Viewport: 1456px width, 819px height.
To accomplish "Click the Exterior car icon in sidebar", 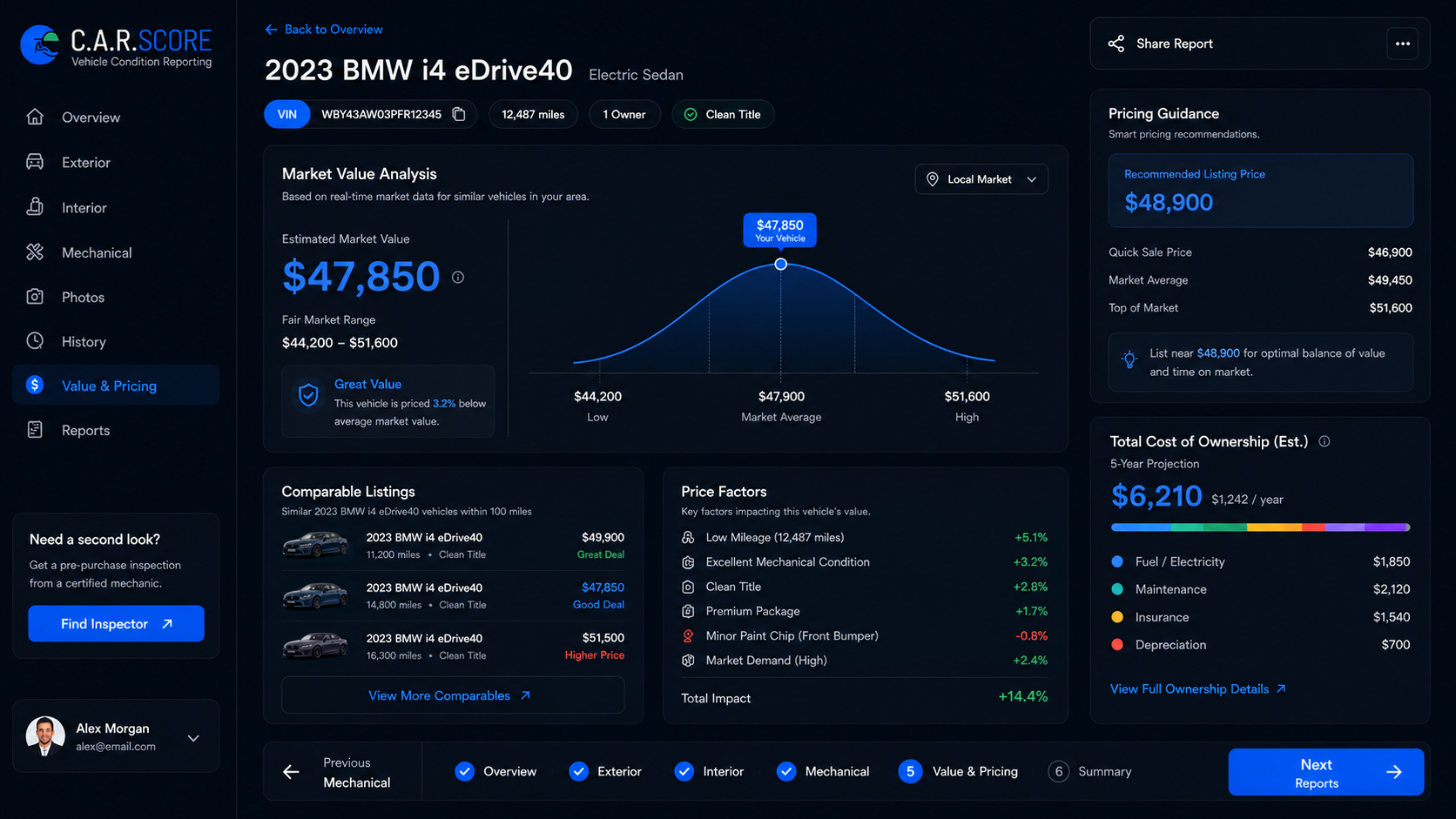I will pos(35,162).
